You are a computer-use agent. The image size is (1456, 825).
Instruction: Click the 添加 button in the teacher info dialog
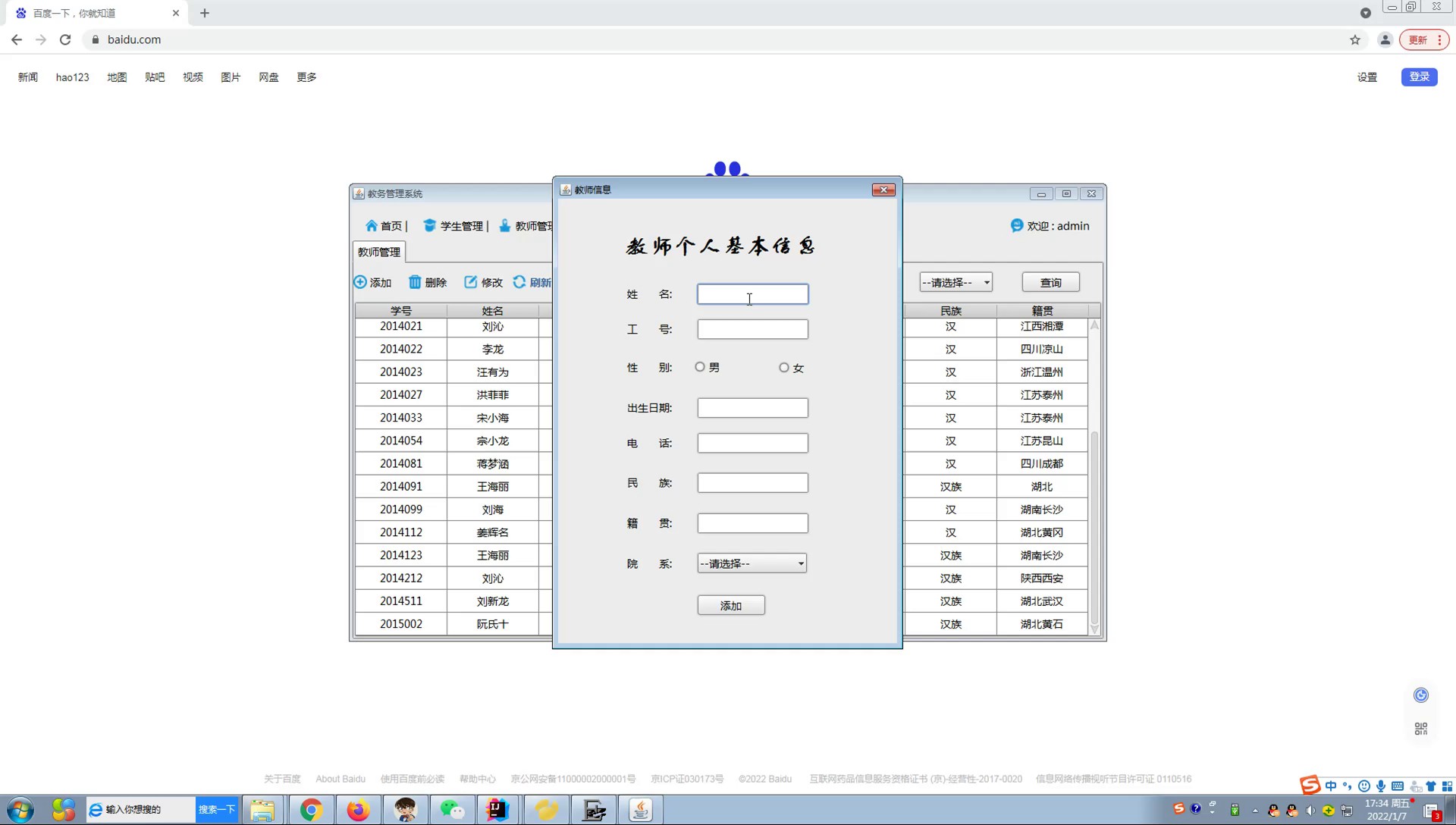coord(731,605)
